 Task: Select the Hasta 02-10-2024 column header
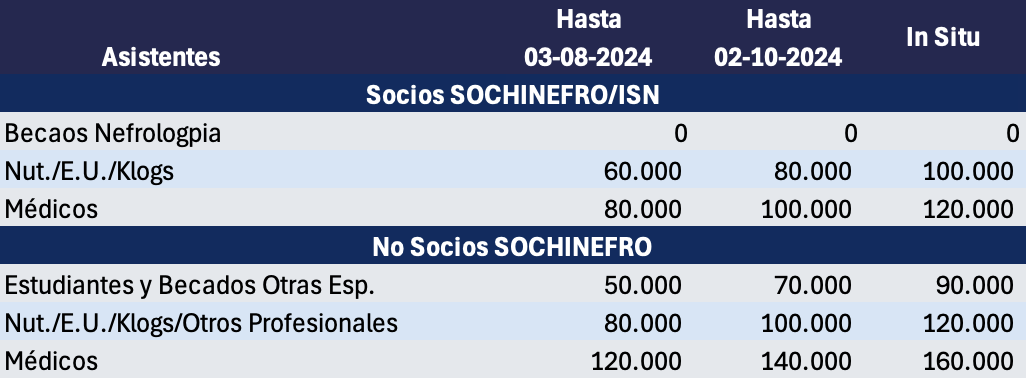(x=778, y=38)
